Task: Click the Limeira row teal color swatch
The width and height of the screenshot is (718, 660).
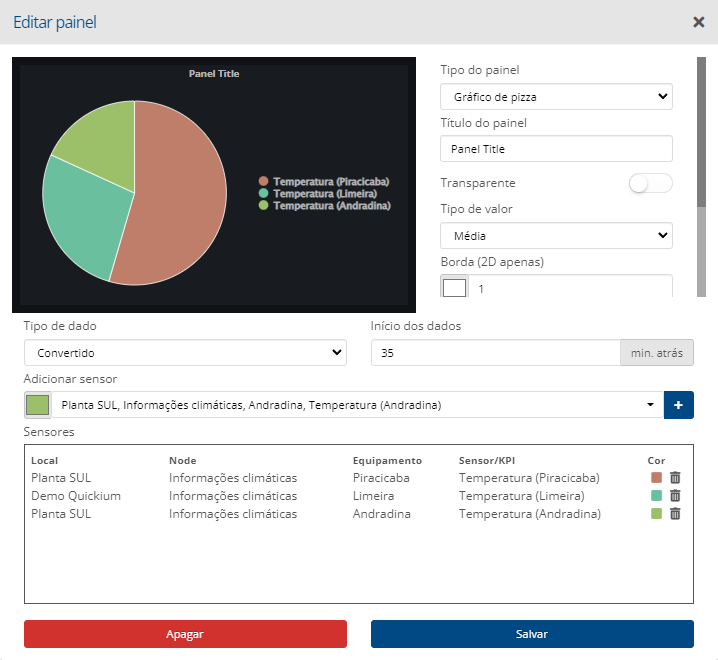Action: point(657,496)
